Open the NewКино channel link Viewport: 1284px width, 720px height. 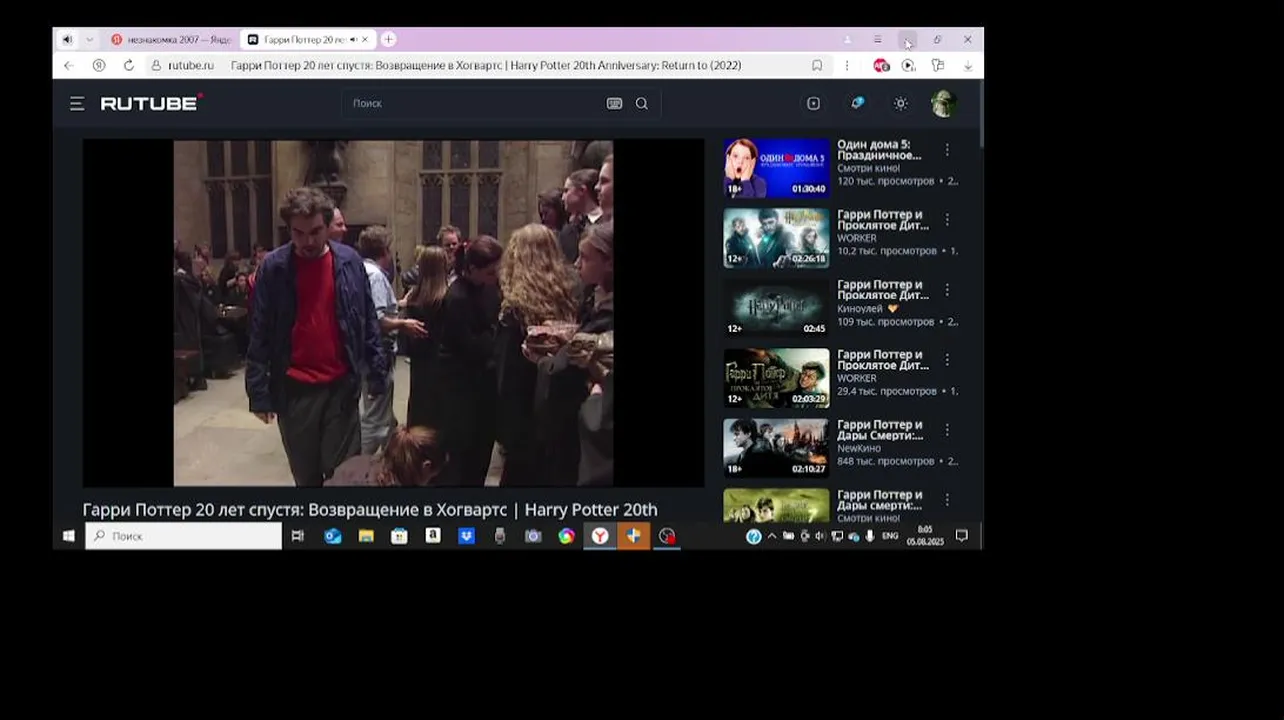pyautogui.click(x=859, y=448)
